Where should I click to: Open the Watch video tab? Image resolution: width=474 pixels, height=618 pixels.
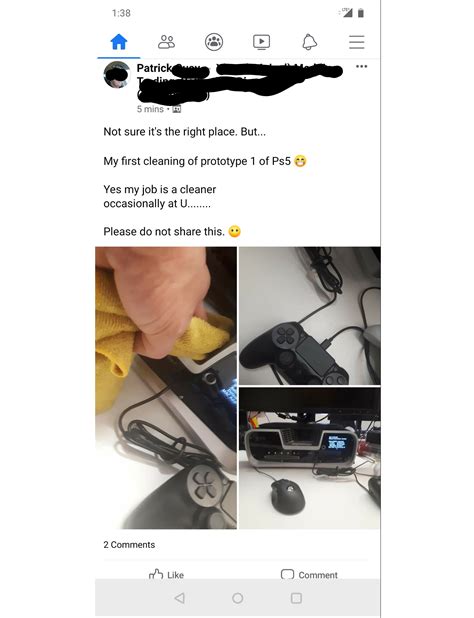(262, 42)
